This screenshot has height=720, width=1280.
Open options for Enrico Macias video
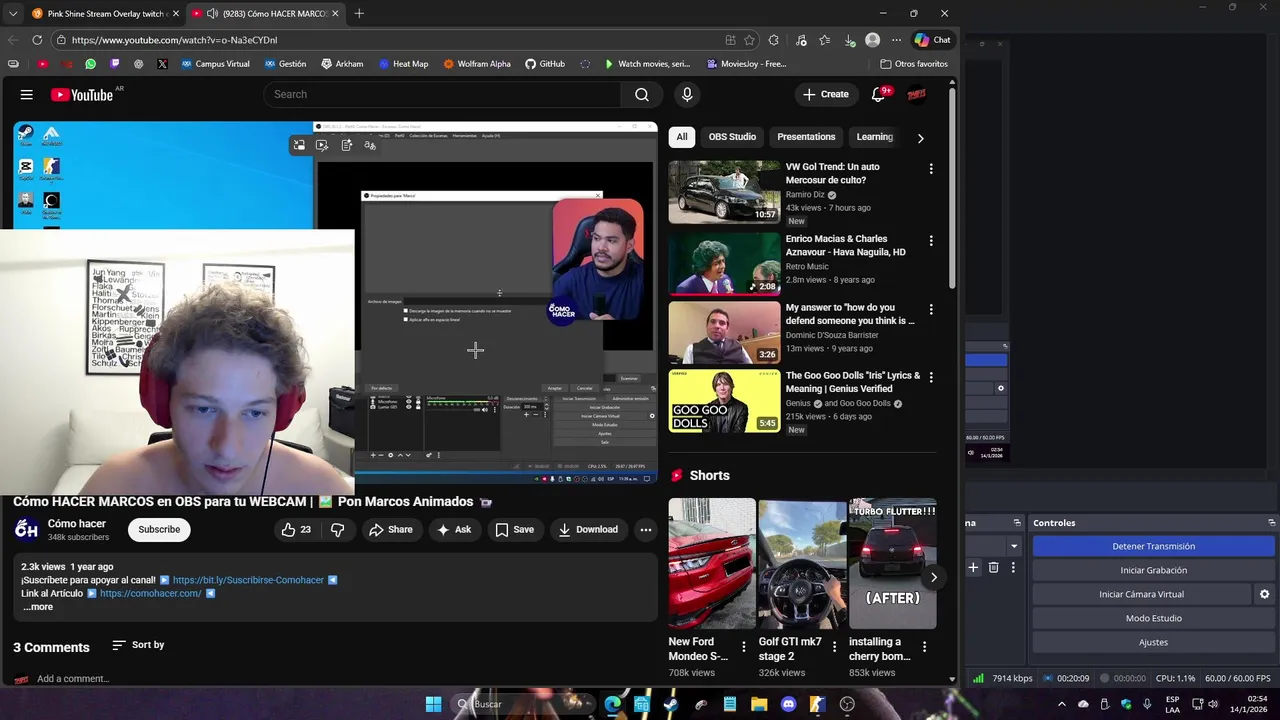931,241
